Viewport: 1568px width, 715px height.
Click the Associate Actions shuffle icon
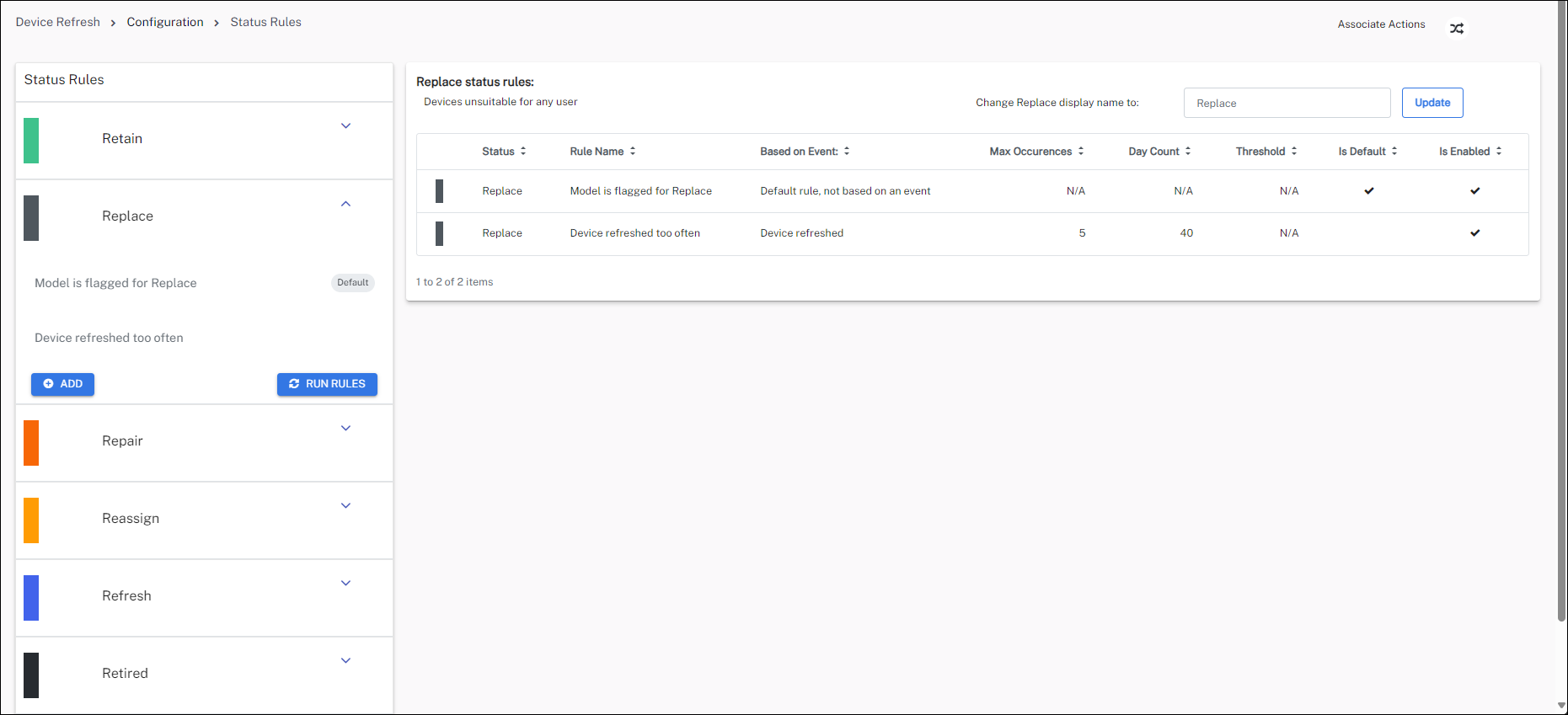point(1456,29)
